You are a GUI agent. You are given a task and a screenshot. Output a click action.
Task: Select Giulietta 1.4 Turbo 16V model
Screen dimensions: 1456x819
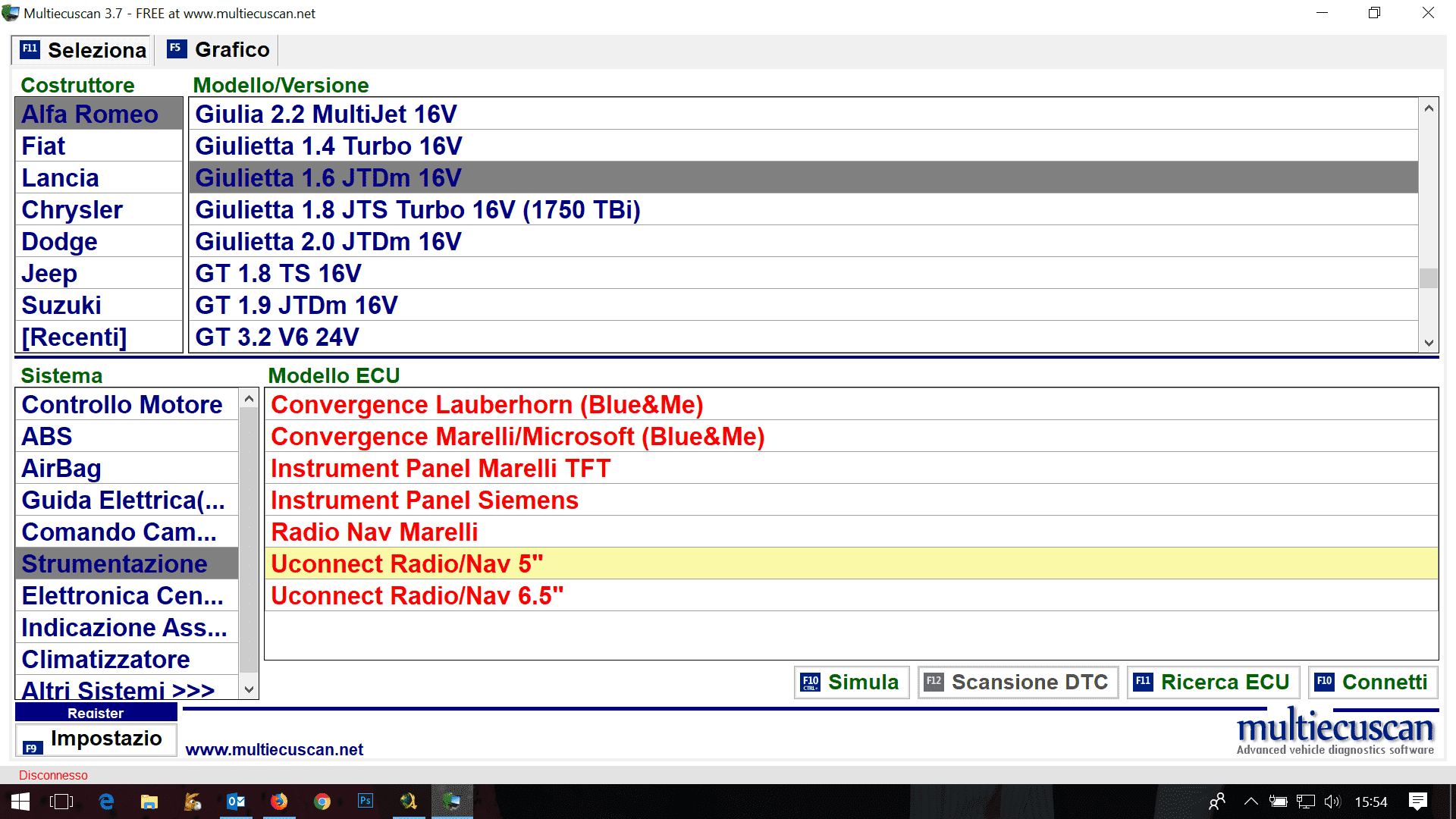point(804,146)
